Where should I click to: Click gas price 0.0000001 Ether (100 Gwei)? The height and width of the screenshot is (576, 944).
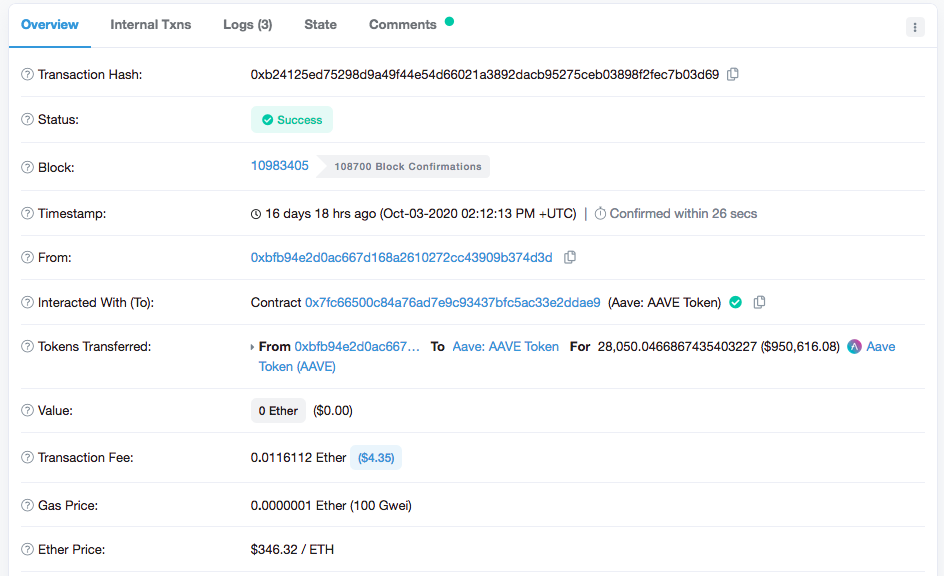(x=331, y=506)
